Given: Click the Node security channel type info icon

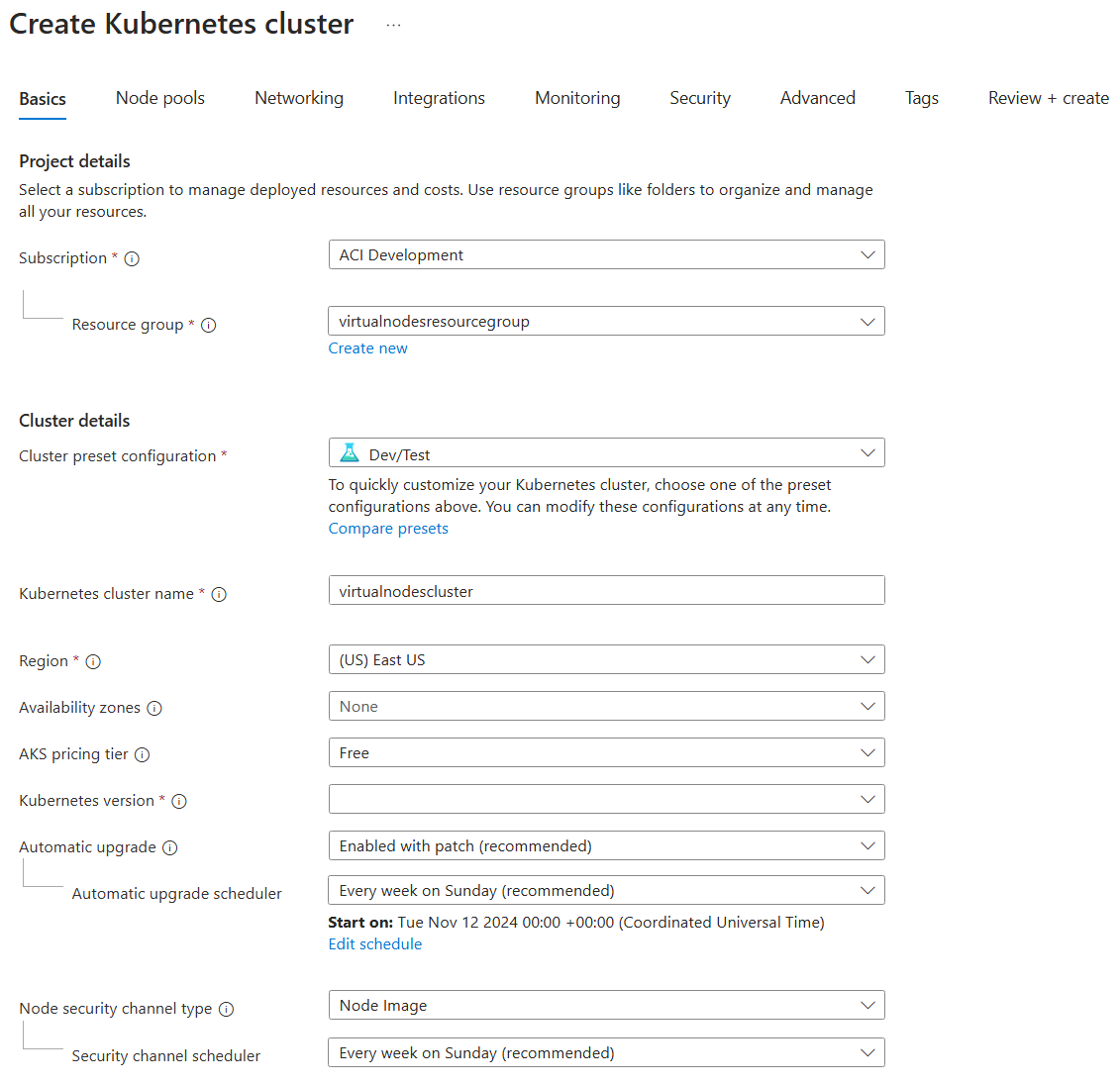Looking at the screenshot, I should (227, 1009).
